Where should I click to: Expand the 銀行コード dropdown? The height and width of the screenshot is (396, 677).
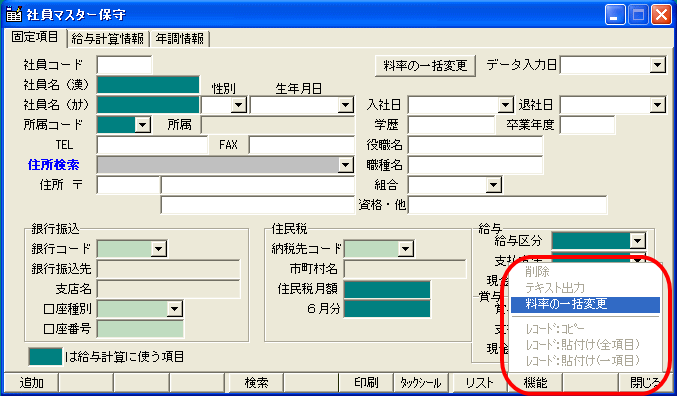pyautogui.click(x=158, y=249)
